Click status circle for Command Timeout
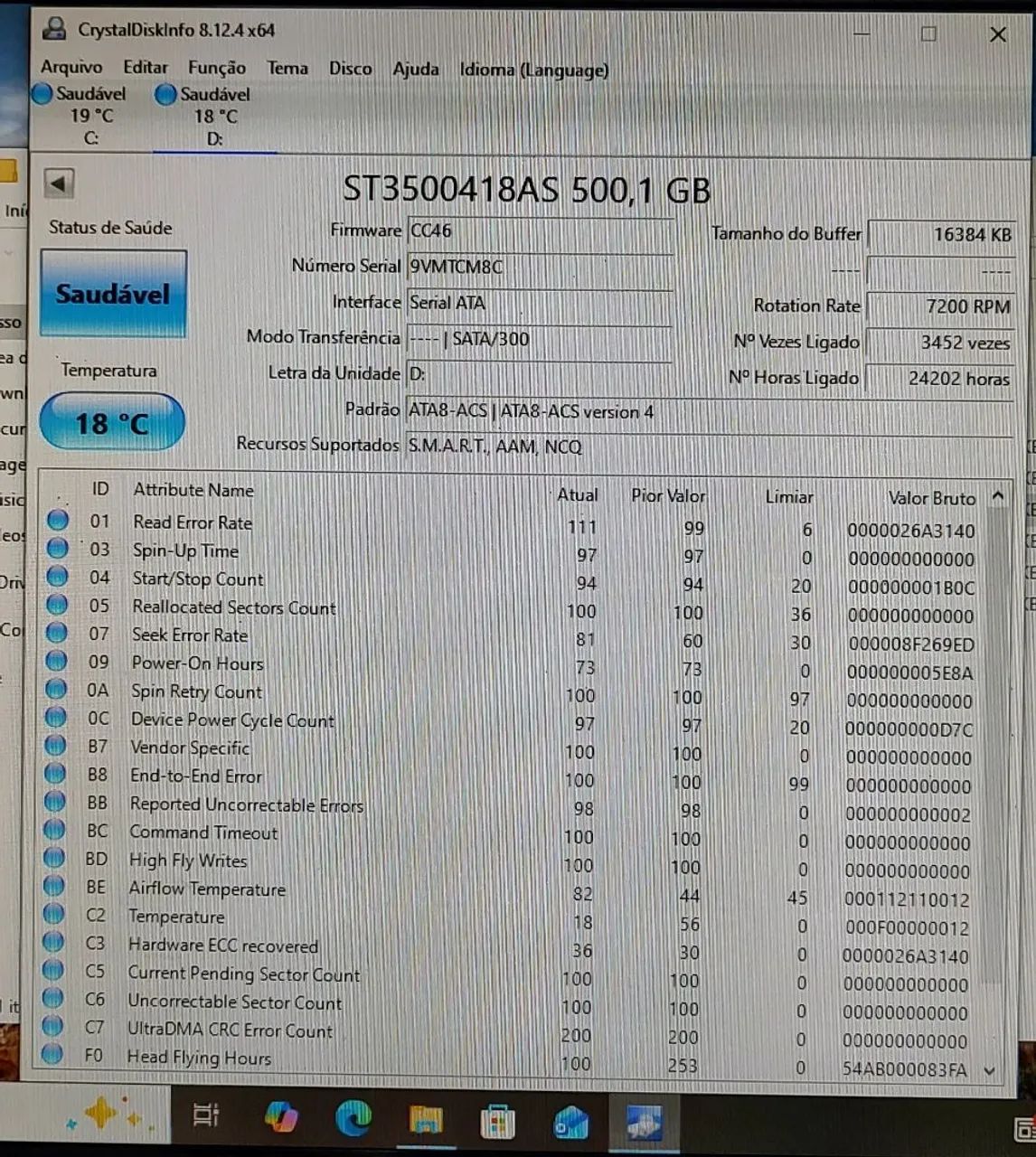1036x1157 pixels. (54, 829)
